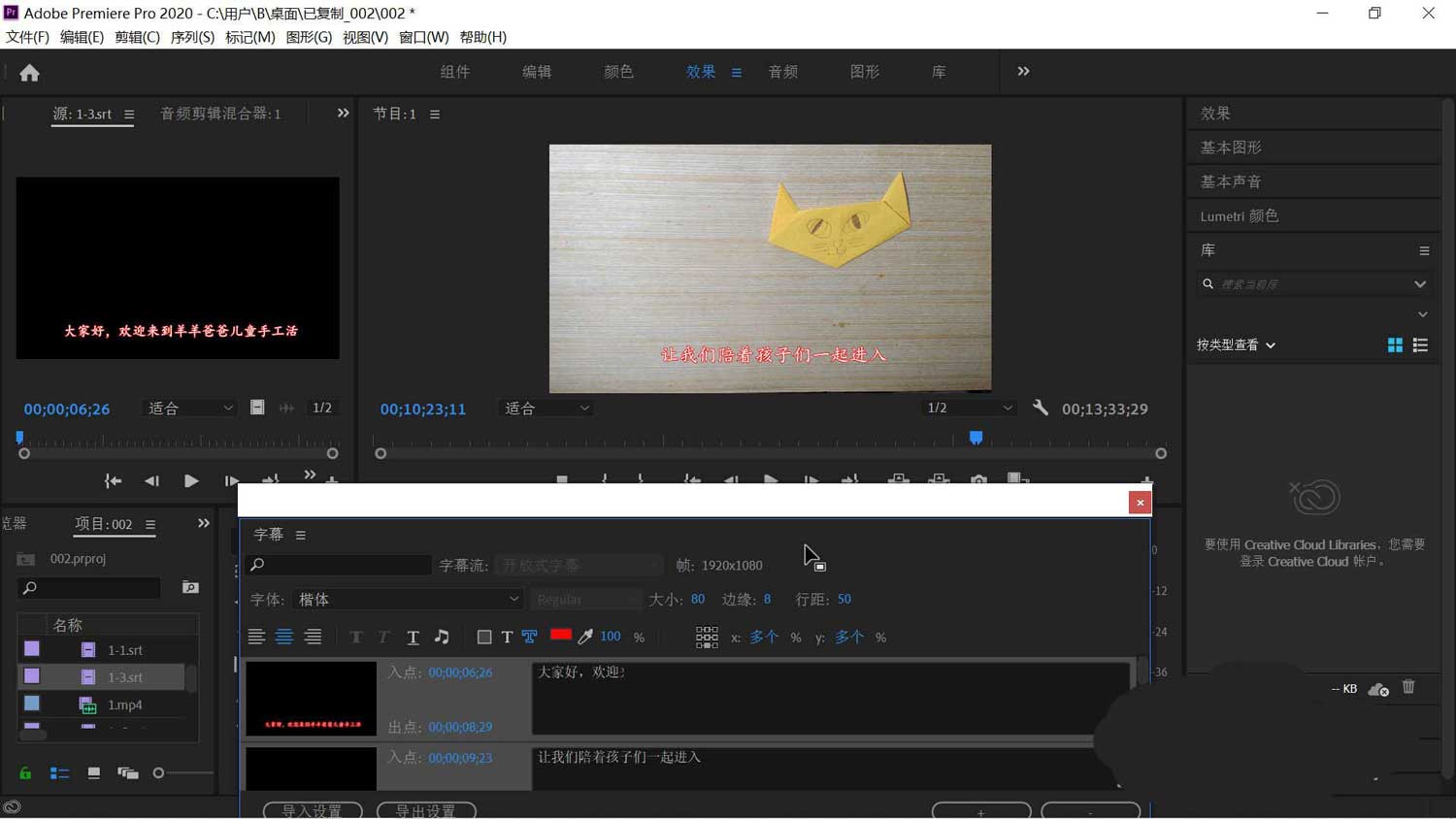
Task: Switch to the 编辑 workspace tab
Action: coord(537,72)
